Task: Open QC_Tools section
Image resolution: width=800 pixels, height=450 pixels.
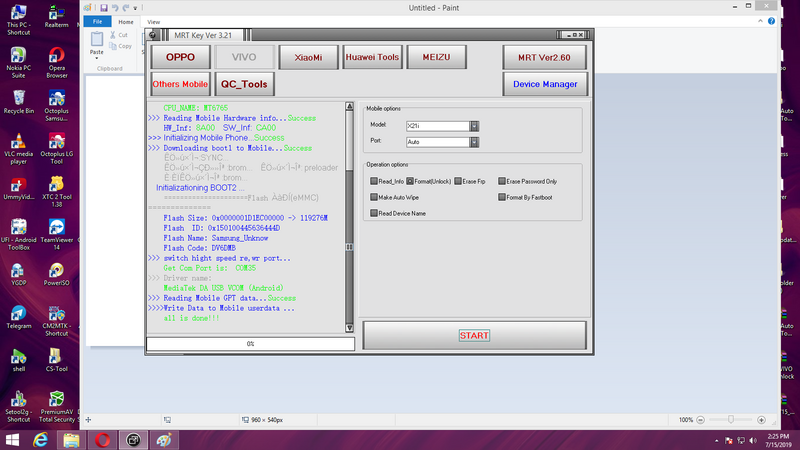Action: pyautogui.click(x=244, y=84)
